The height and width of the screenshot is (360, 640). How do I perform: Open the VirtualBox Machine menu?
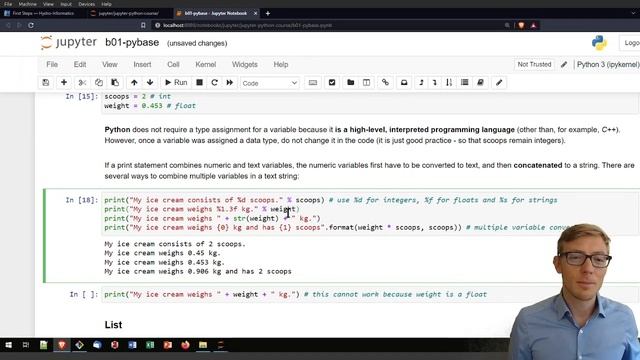pyautogui.click(x=27, y=4)
